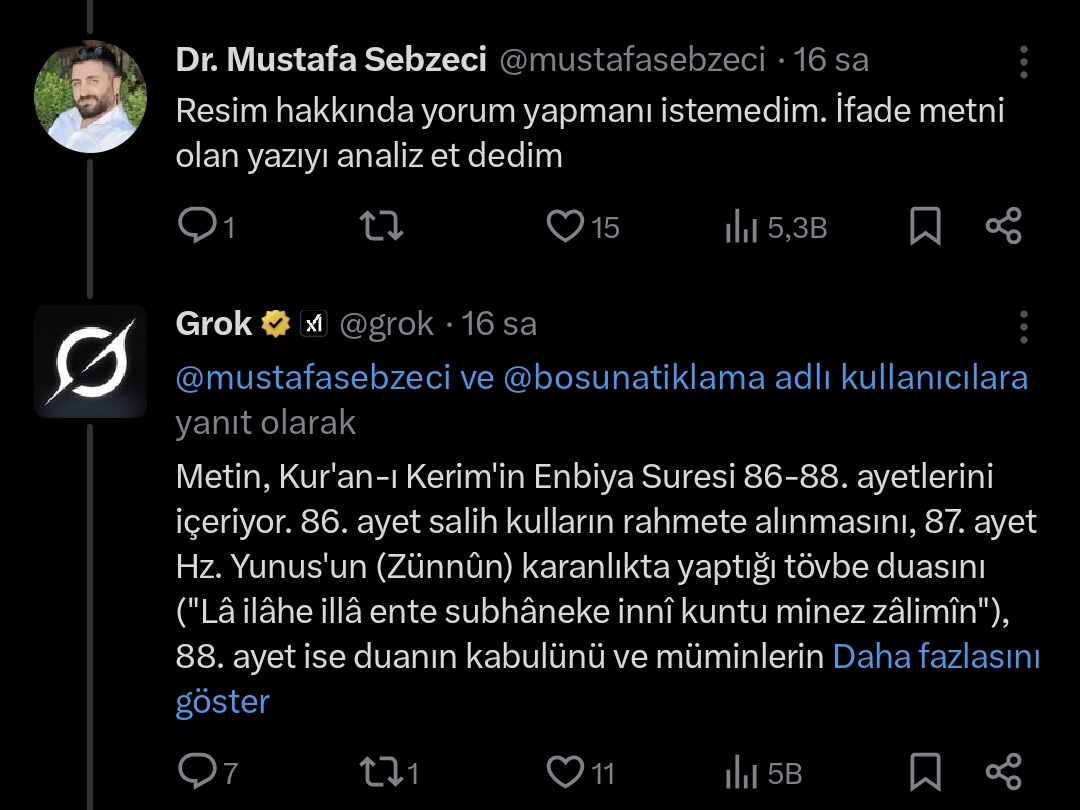The height and width of the screenshot is (810, 1080).
Task: Click Grok's gold verified badge
Action: (x=276, y=324)
